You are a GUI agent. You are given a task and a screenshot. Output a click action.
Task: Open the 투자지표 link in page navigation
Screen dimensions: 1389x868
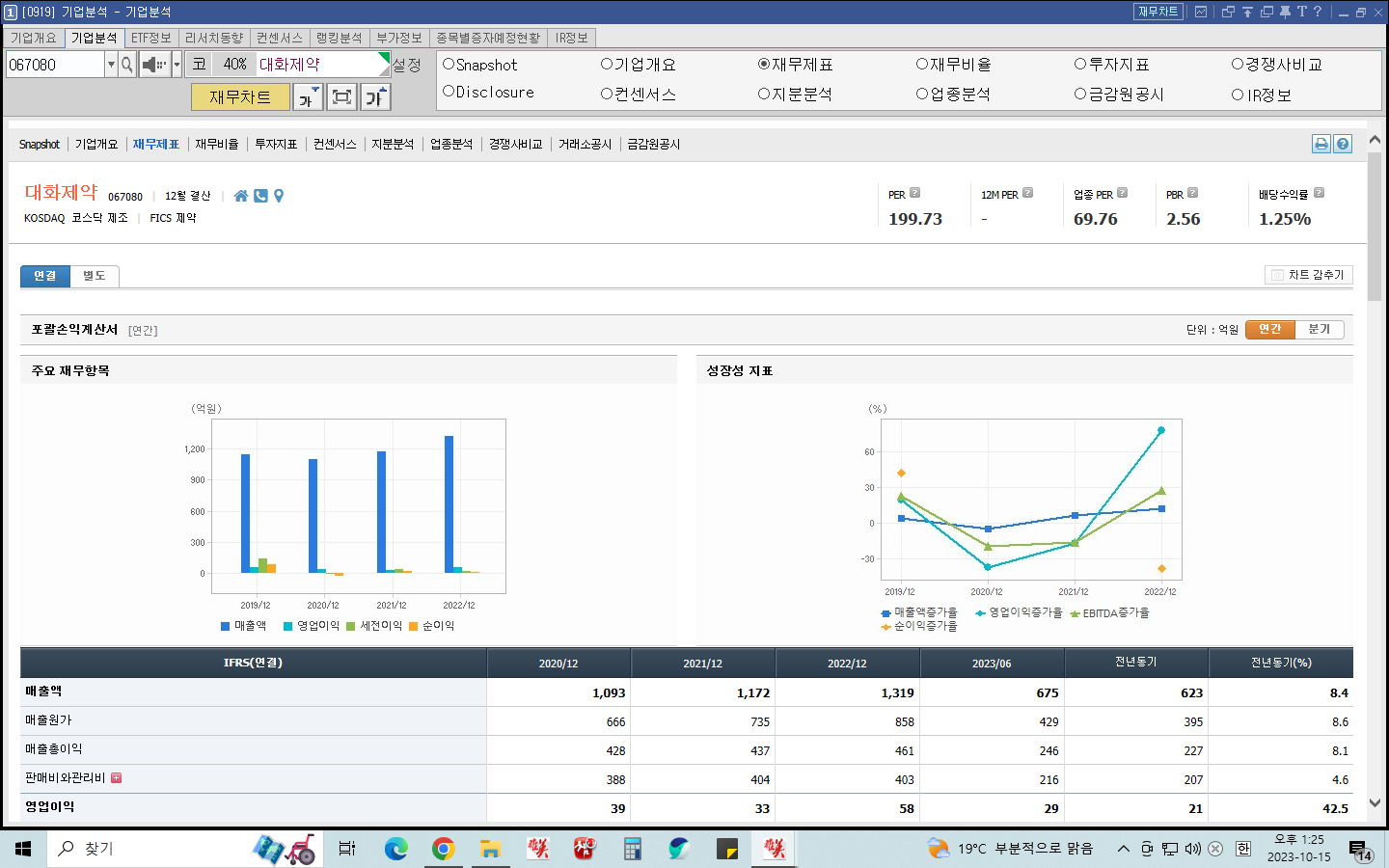276,144
